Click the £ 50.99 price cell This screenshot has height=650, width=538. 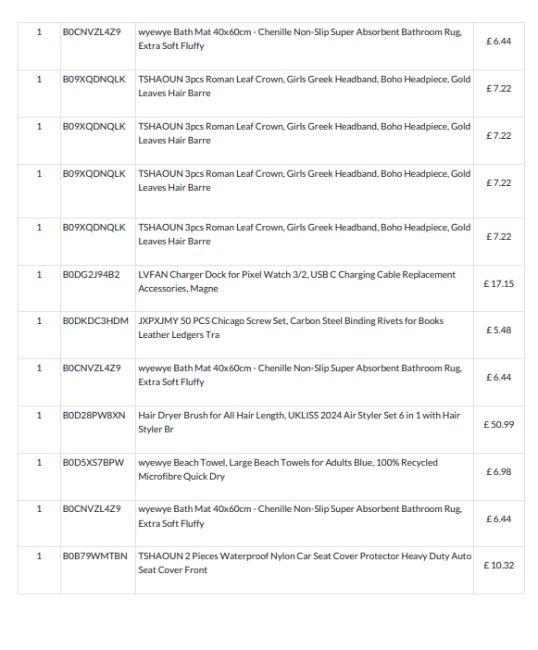coord(499,425)
